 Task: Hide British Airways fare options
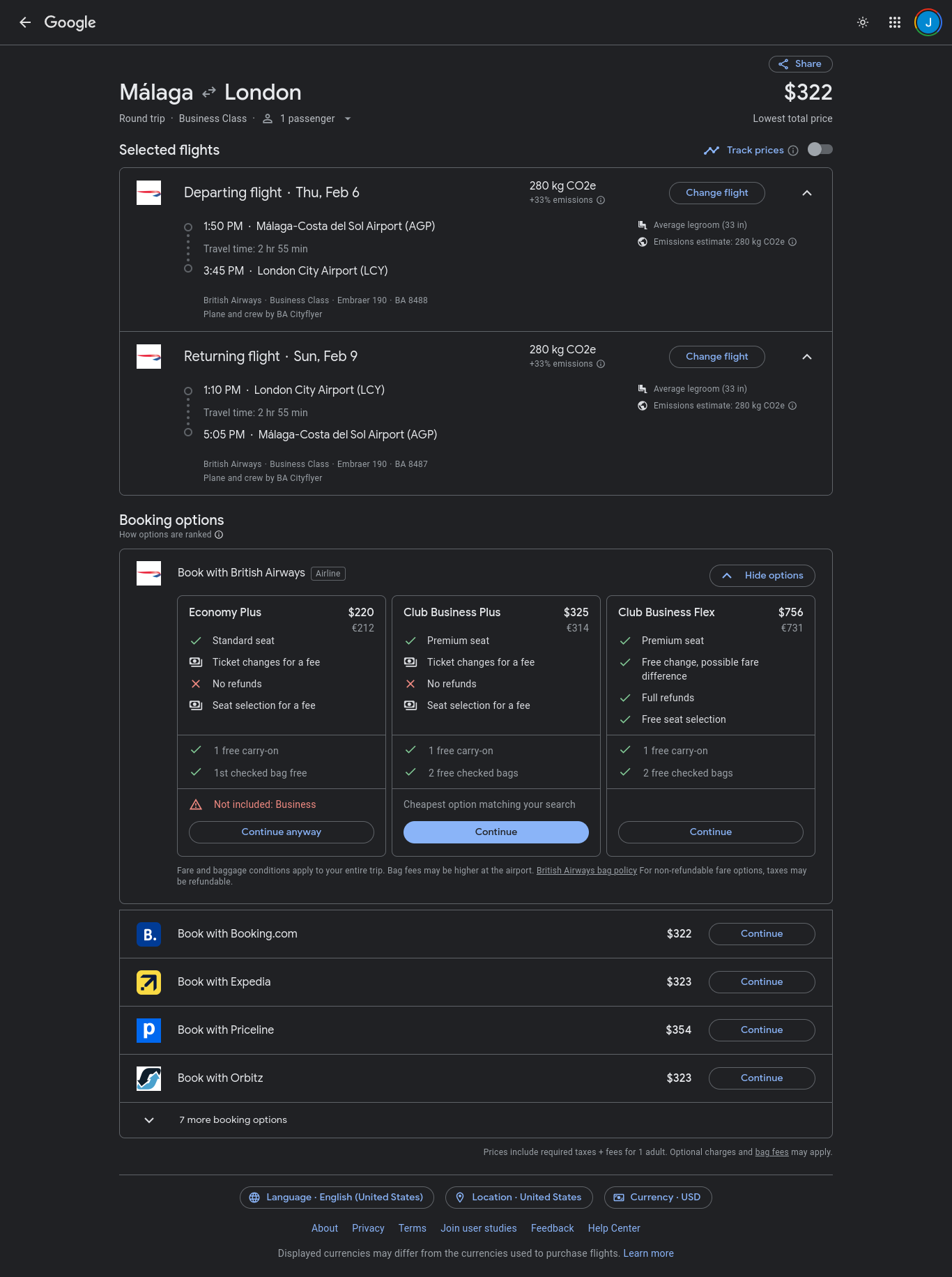coord(762,576)
